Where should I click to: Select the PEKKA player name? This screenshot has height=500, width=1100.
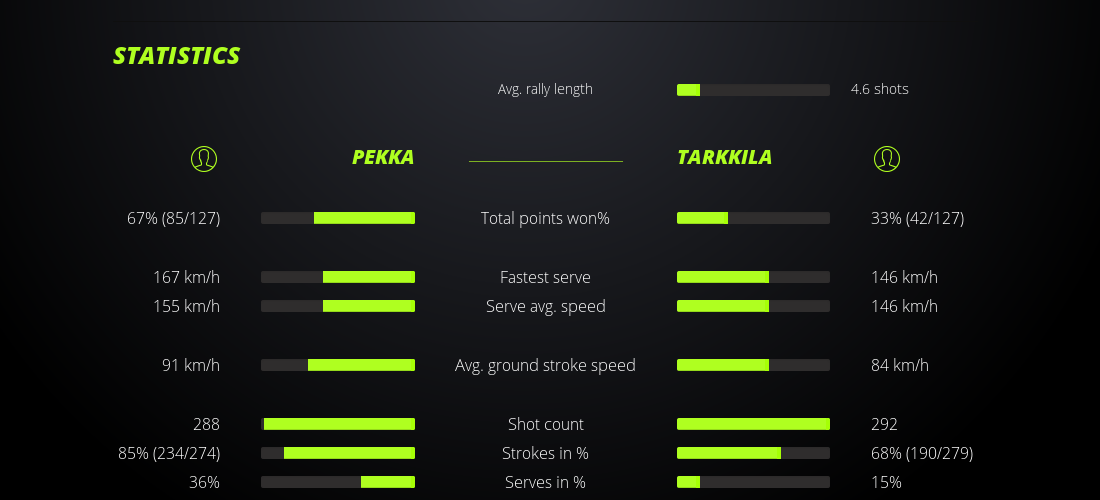(x=382, y=157)
